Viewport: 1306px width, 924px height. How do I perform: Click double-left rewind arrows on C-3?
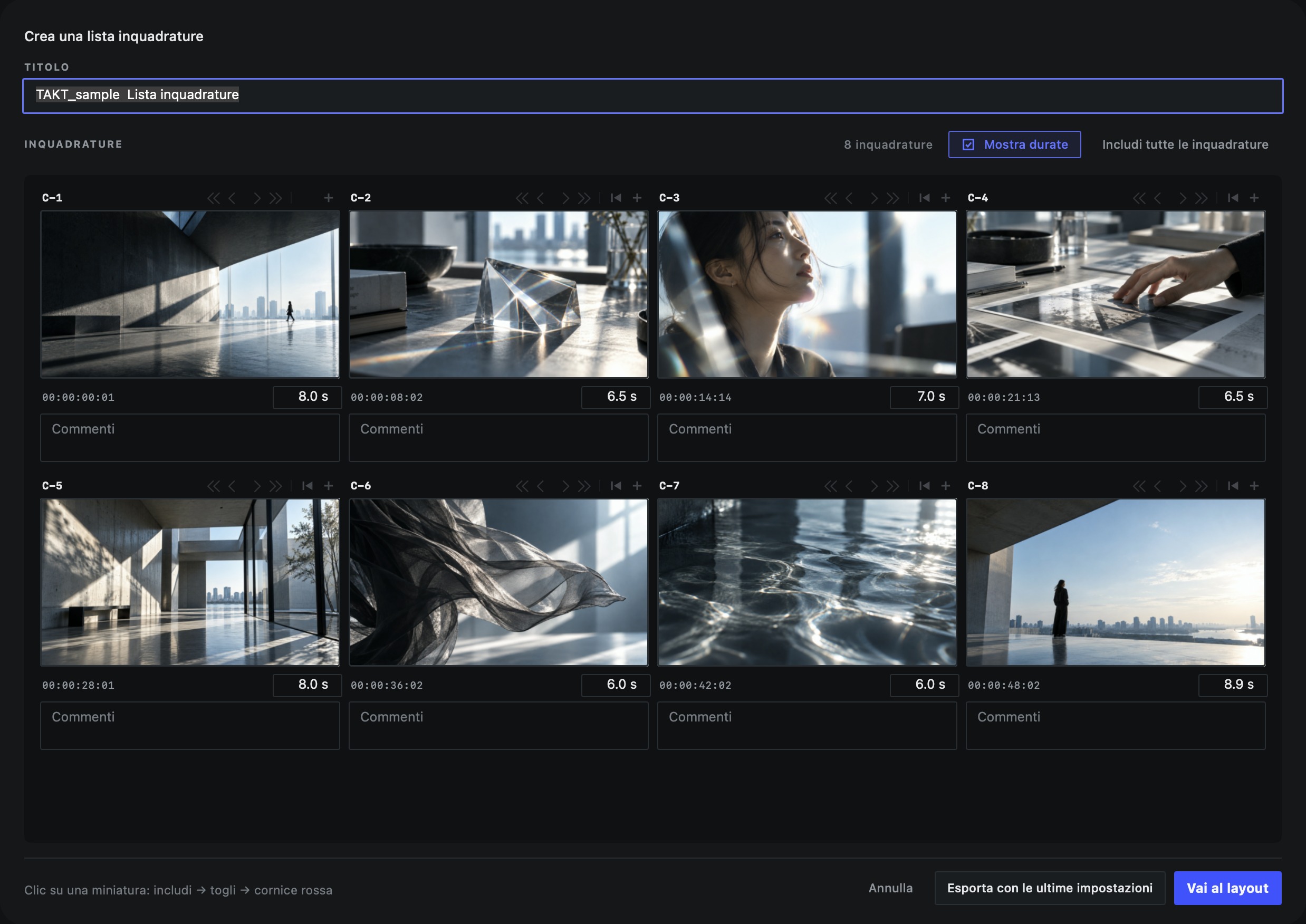point(830,198)
